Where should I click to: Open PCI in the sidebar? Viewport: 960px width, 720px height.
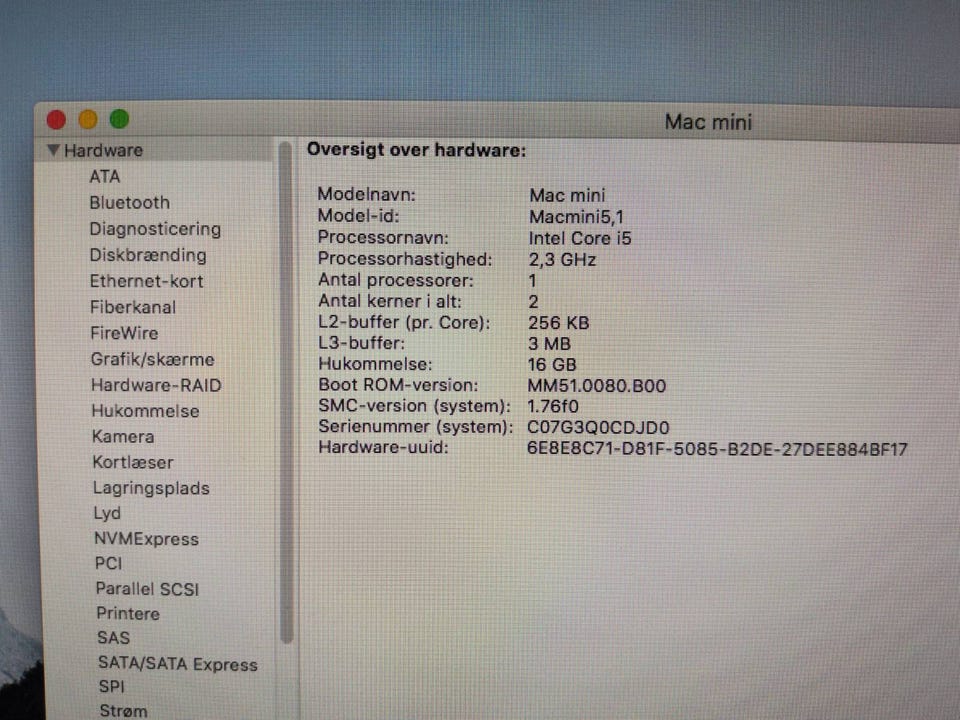(108, 564)
